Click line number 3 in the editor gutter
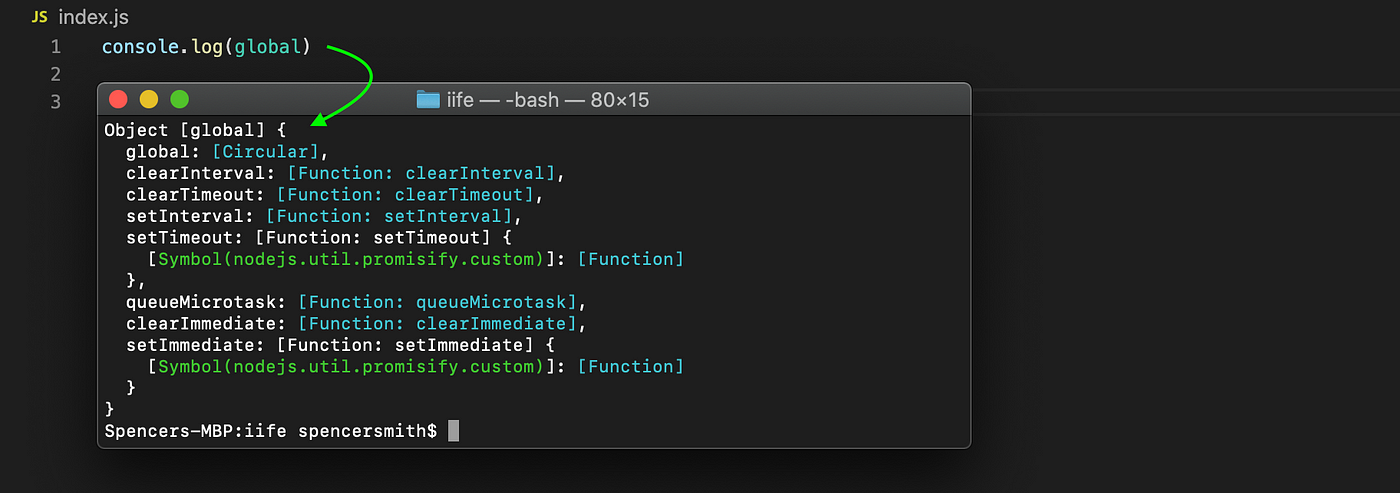 56,101
